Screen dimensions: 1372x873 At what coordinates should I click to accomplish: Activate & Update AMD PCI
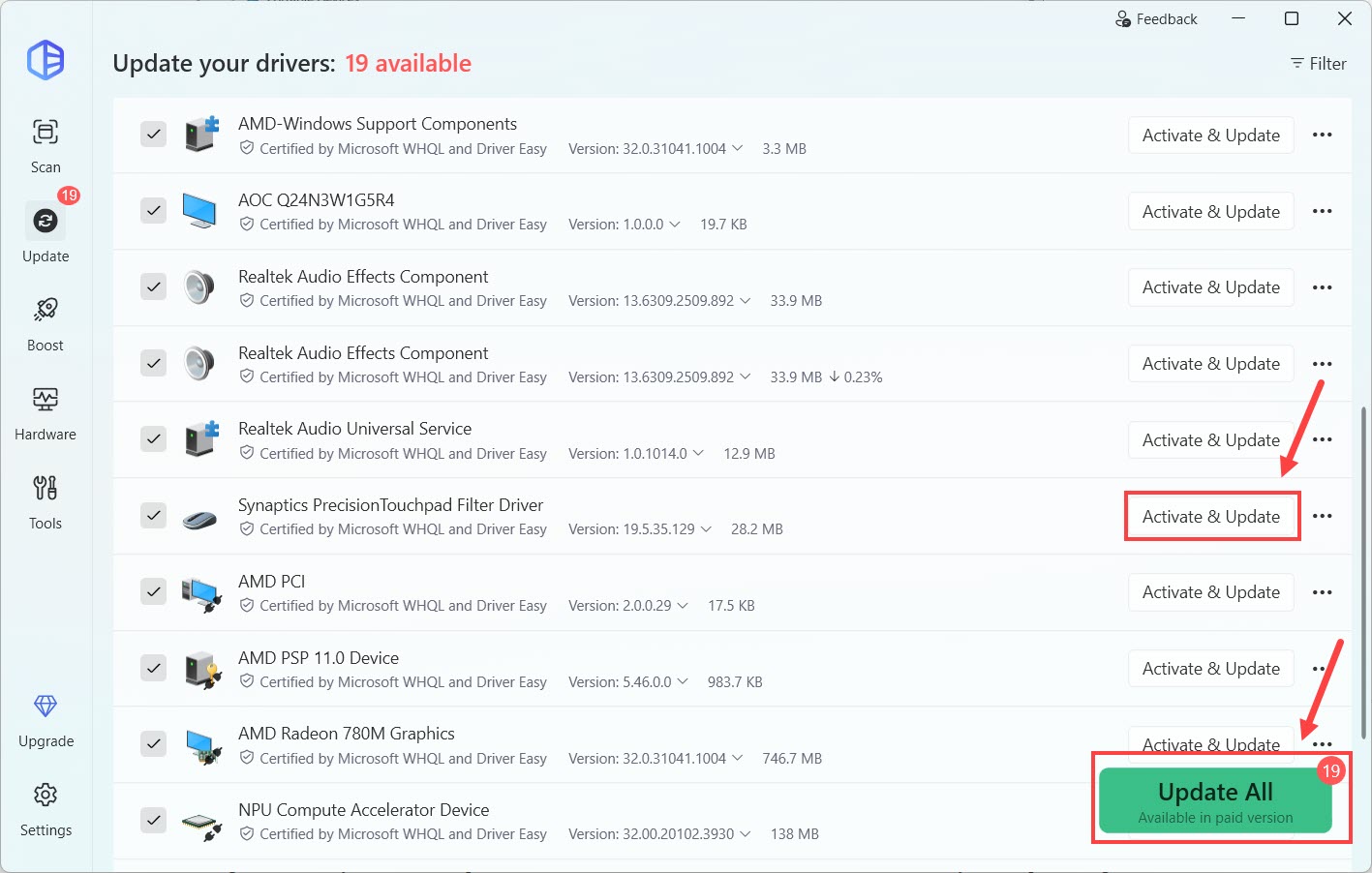click(x=1211, y=592)
